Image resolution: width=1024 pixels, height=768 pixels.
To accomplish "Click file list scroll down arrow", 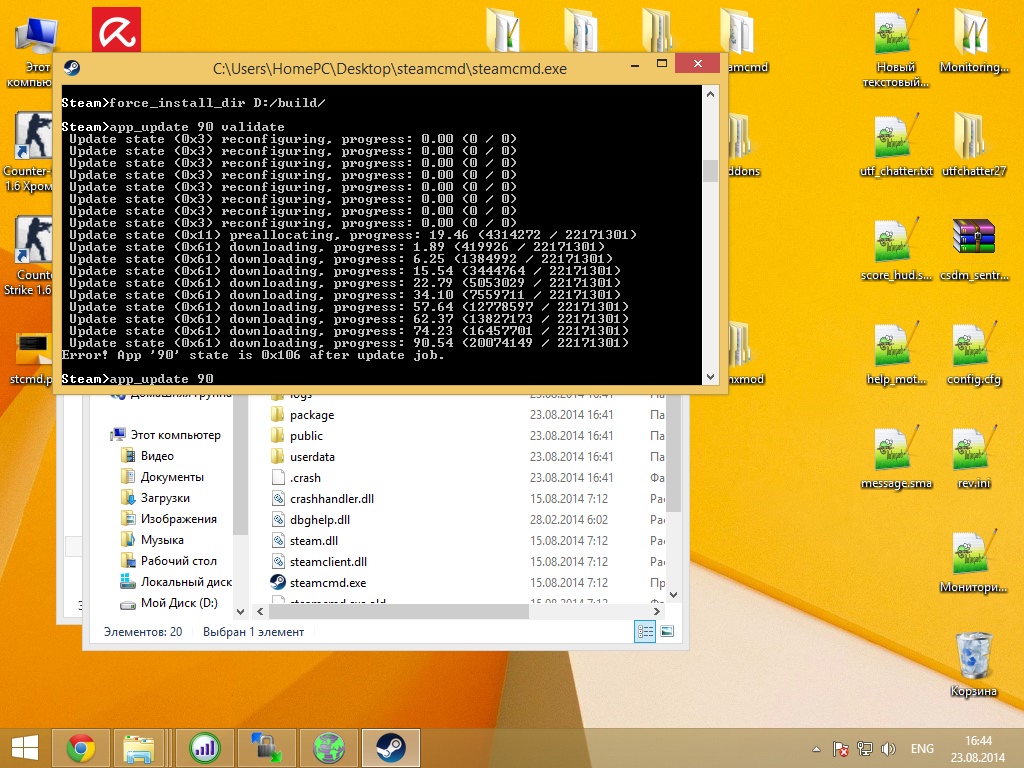I will coord(674,595).
